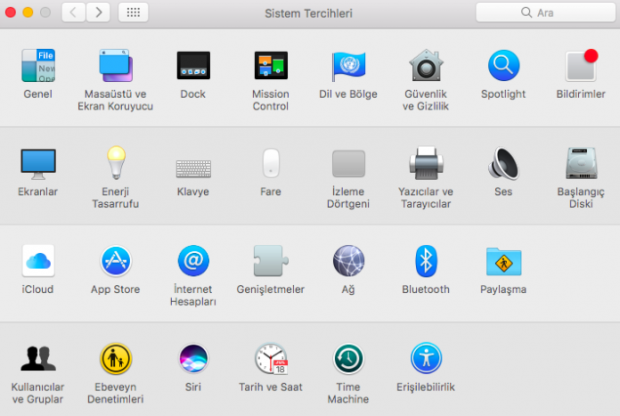Focus the Ara search field

[545, 13]
